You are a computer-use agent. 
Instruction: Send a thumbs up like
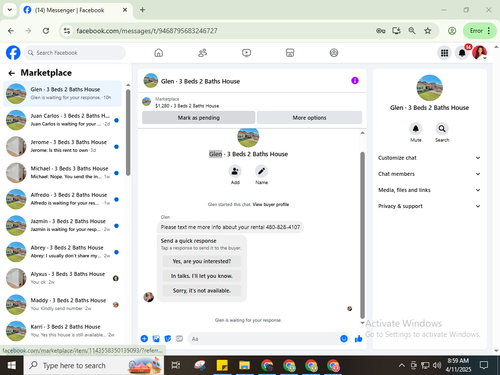click(359, 339)
